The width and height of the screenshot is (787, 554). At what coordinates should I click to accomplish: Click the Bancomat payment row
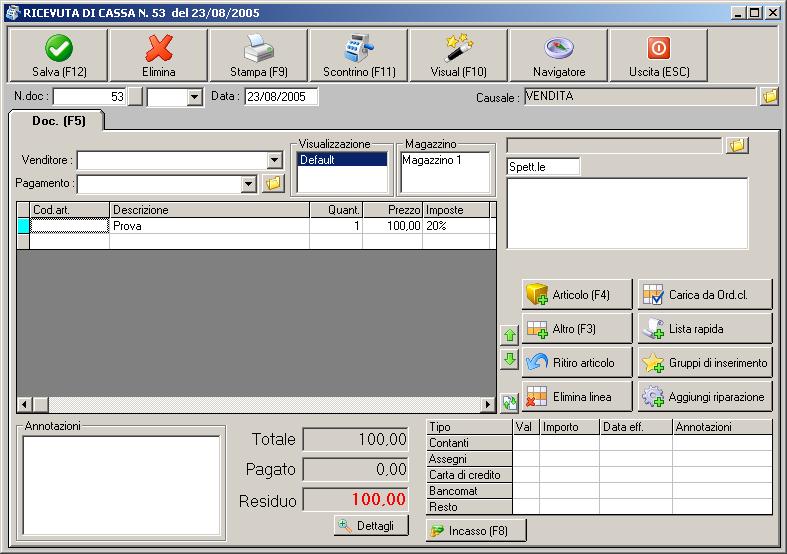(599, 491)
